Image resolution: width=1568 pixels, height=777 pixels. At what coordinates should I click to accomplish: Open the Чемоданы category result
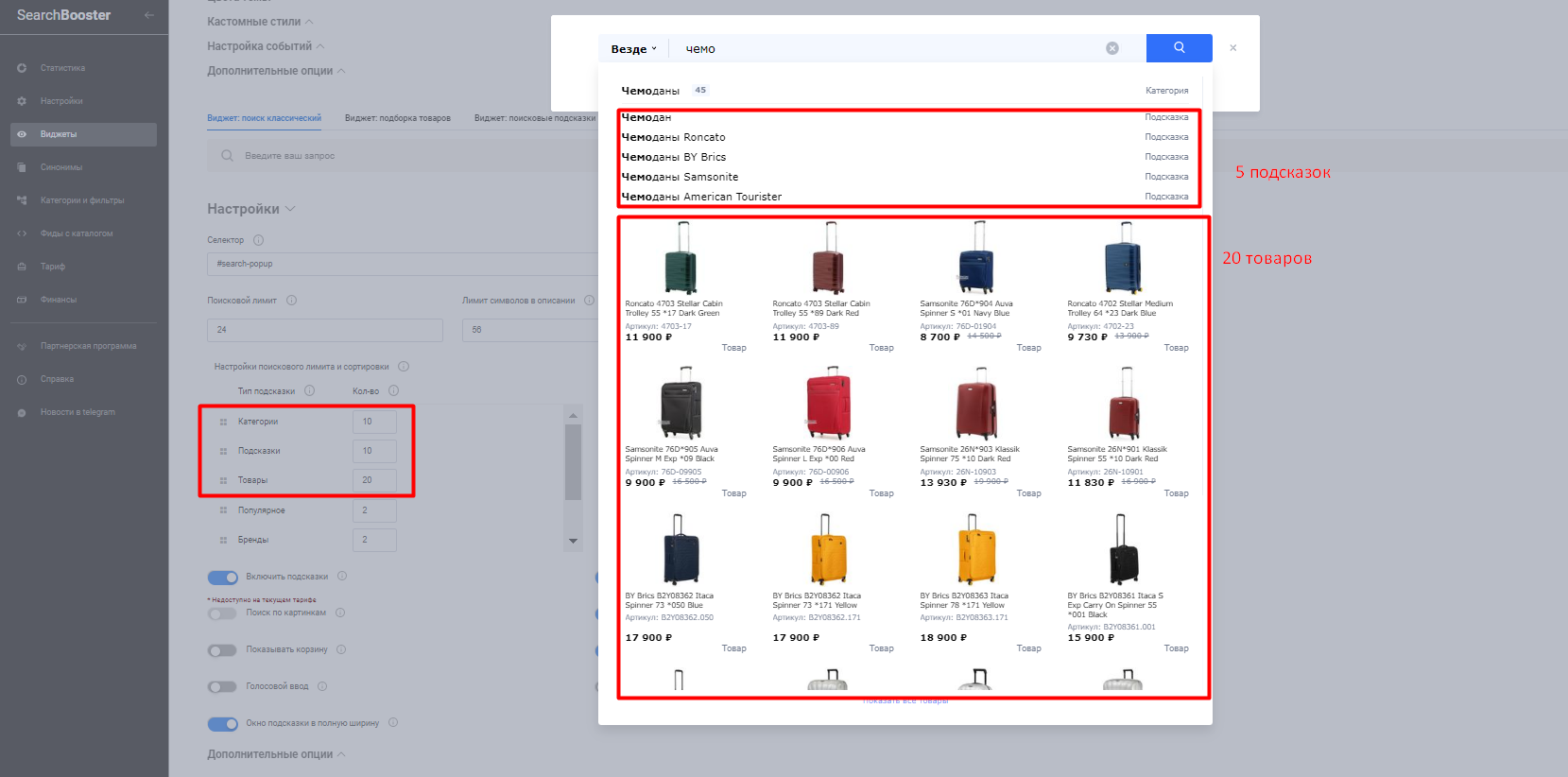tap(651, 91)
